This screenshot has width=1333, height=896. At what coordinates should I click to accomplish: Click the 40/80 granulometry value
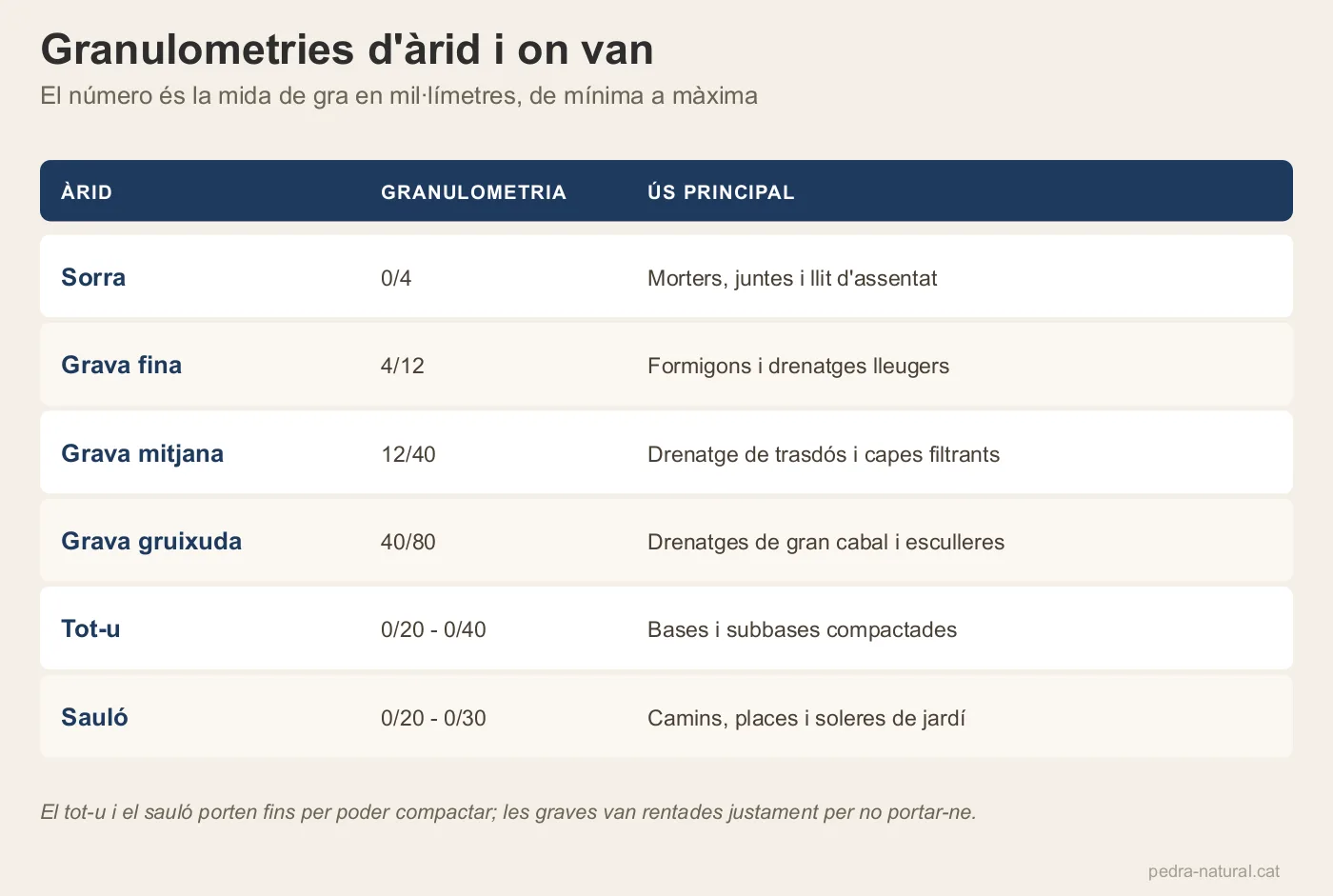coord(408,542)
